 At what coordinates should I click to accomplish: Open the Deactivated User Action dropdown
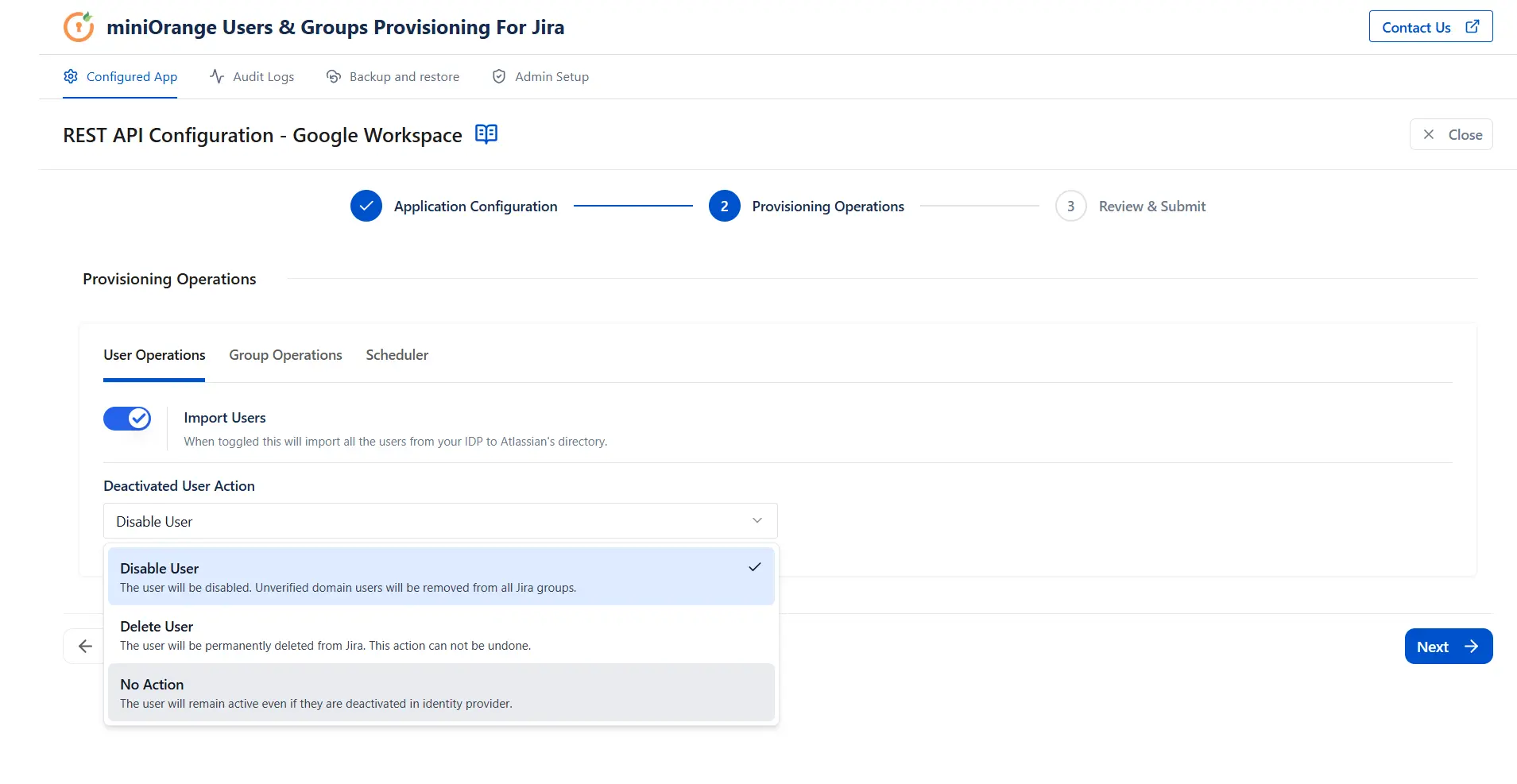coord(440,521)
